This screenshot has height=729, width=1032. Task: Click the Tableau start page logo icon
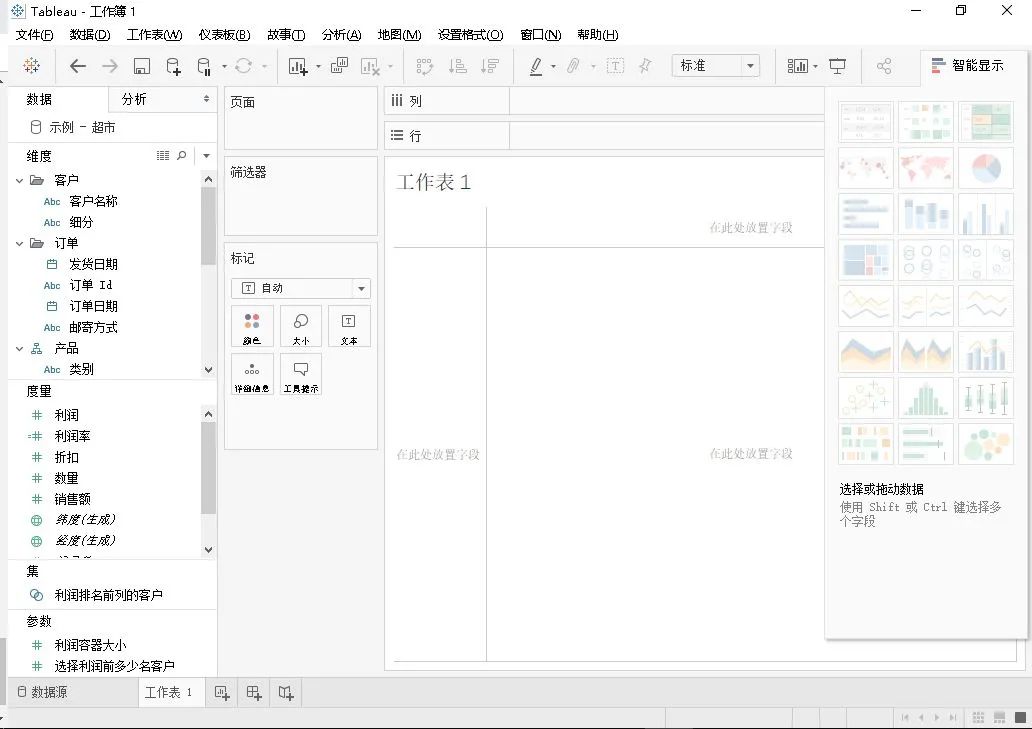pos(31,66)
